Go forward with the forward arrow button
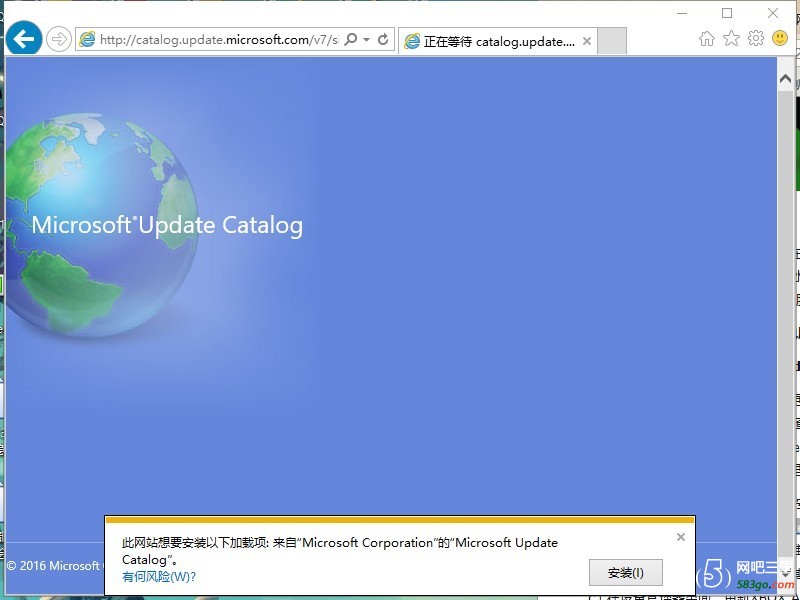The height and width of the screenshot is (600, 800). click(59, 39)
